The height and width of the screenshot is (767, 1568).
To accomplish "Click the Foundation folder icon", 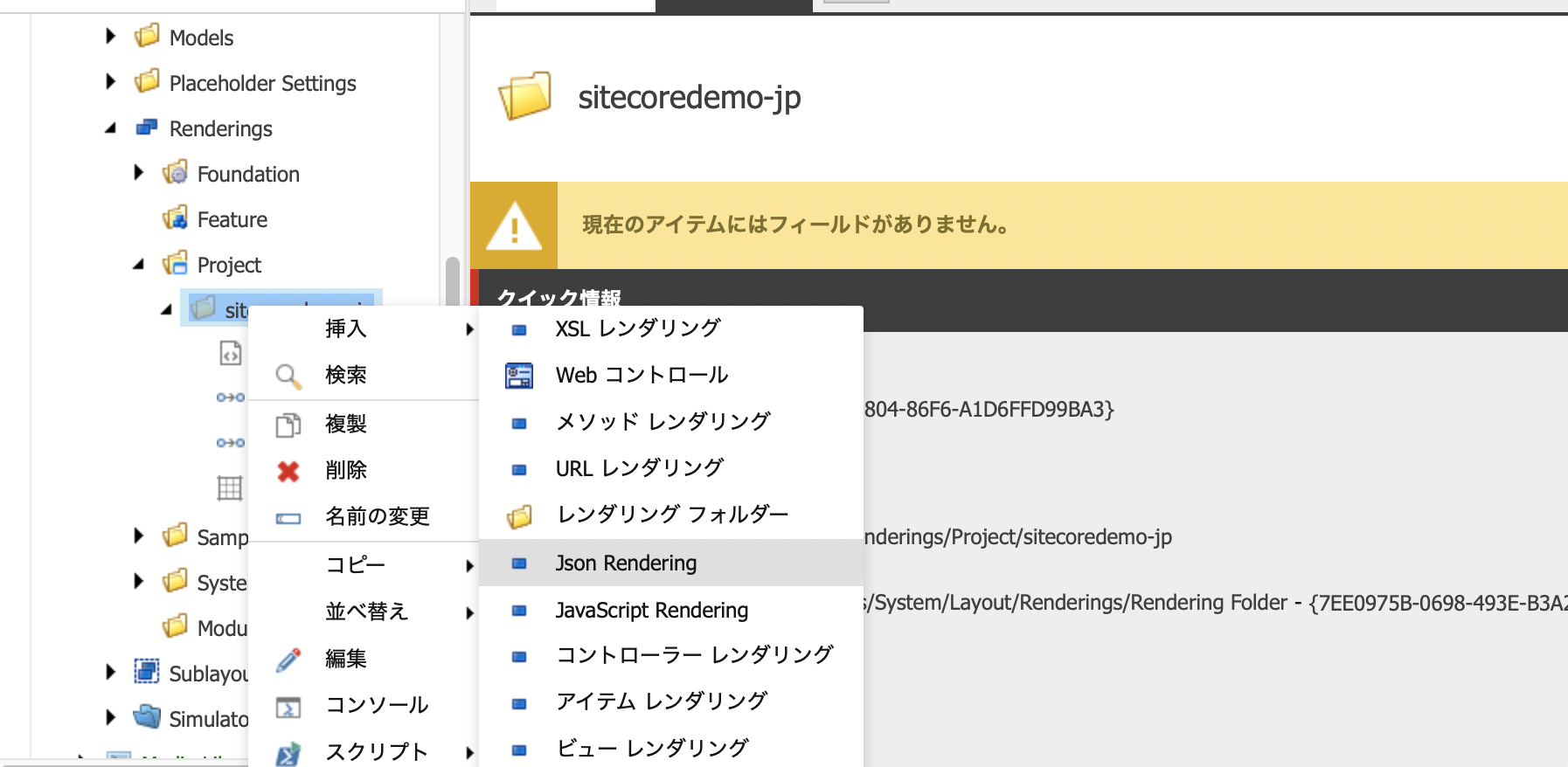I will [175, 173].
